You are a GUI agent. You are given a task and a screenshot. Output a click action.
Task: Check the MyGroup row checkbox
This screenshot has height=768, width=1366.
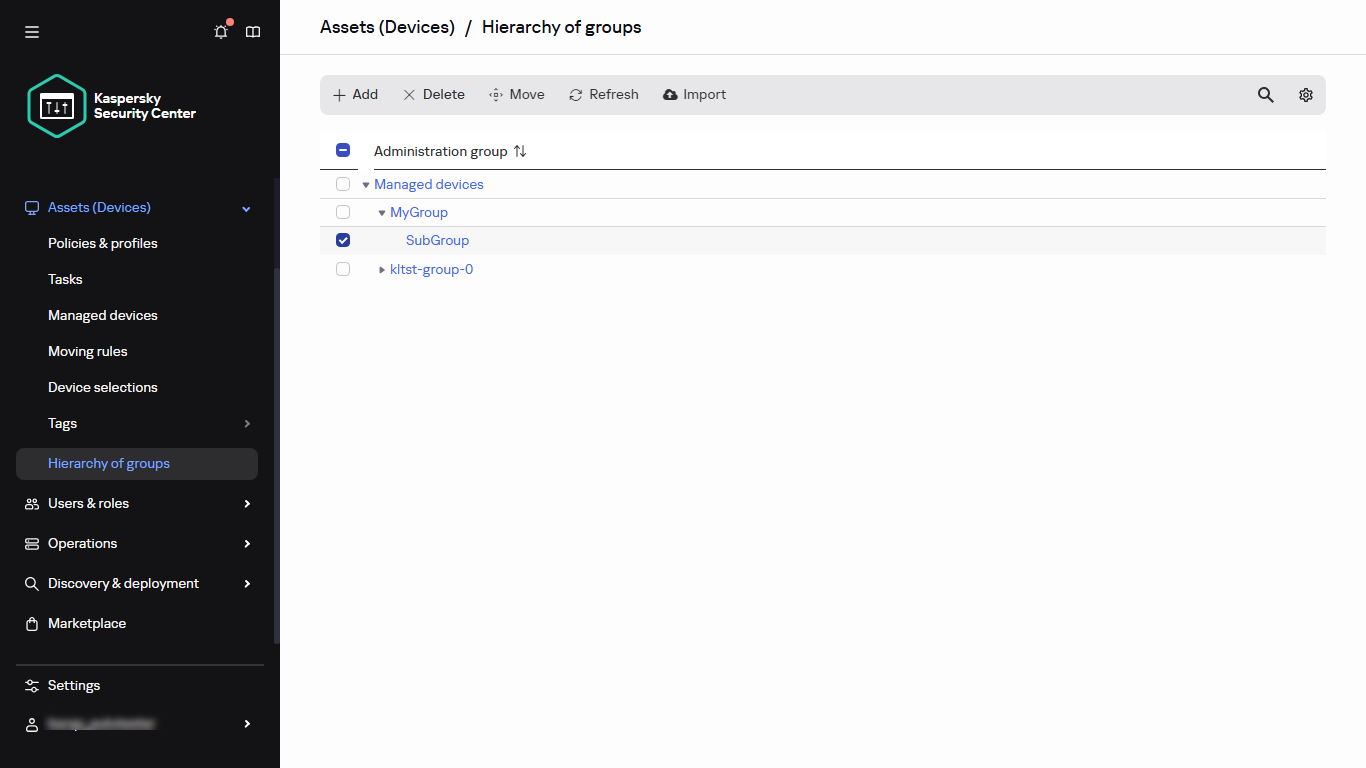coord(343,212)
